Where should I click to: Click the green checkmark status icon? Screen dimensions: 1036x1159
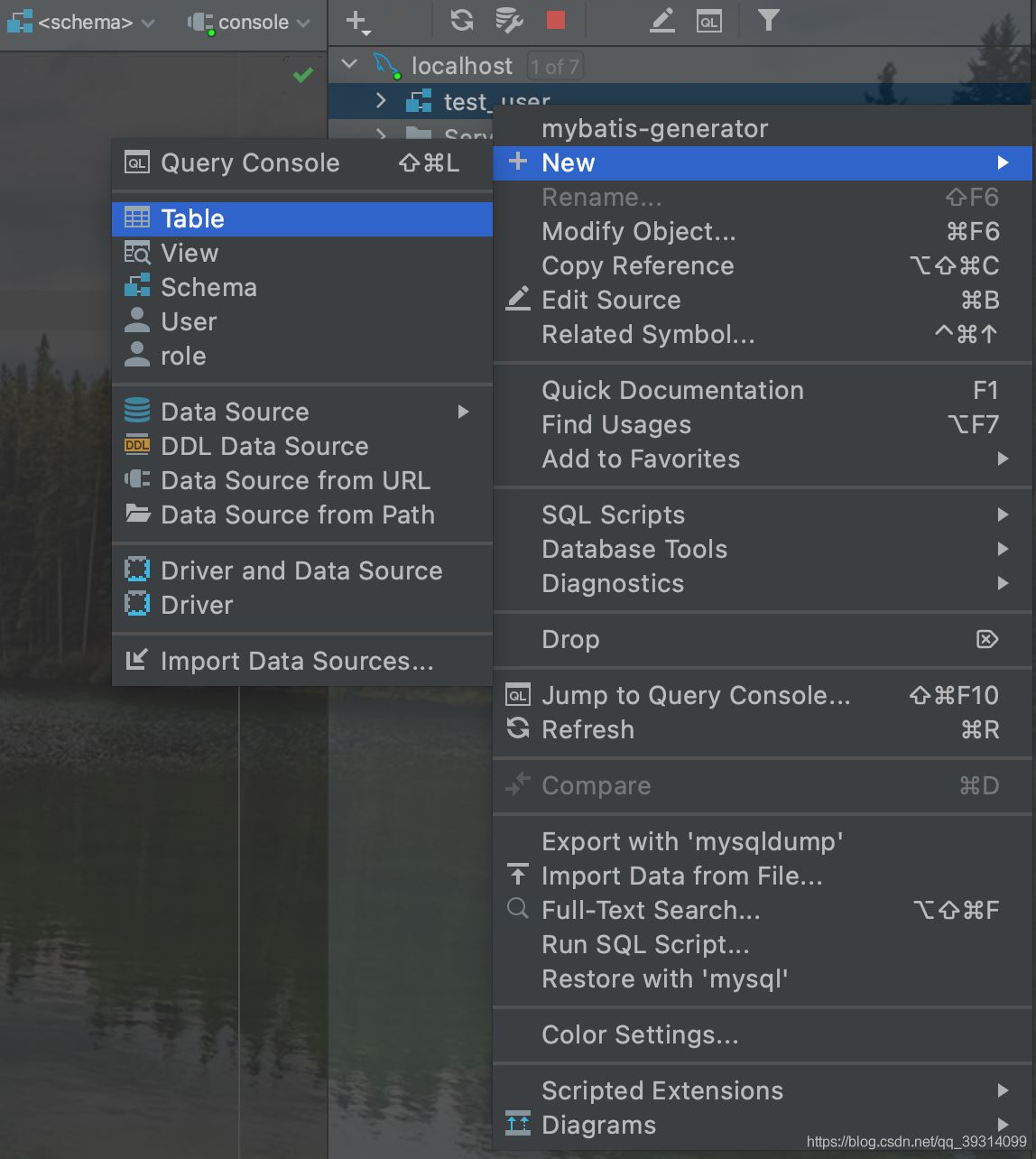click(303, 75)
